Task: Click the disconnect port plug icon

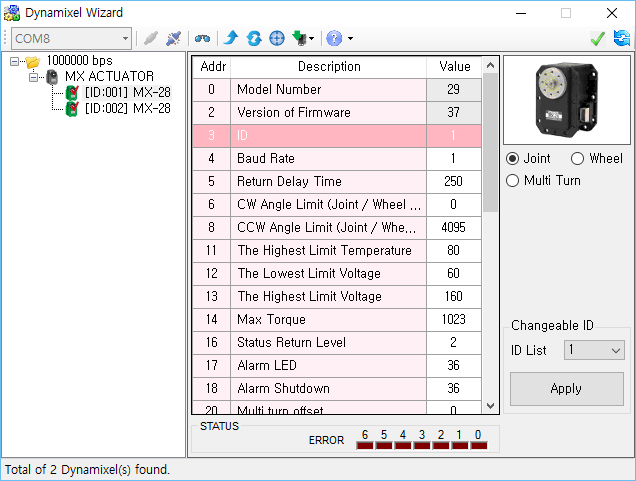Action: point(173,39)
